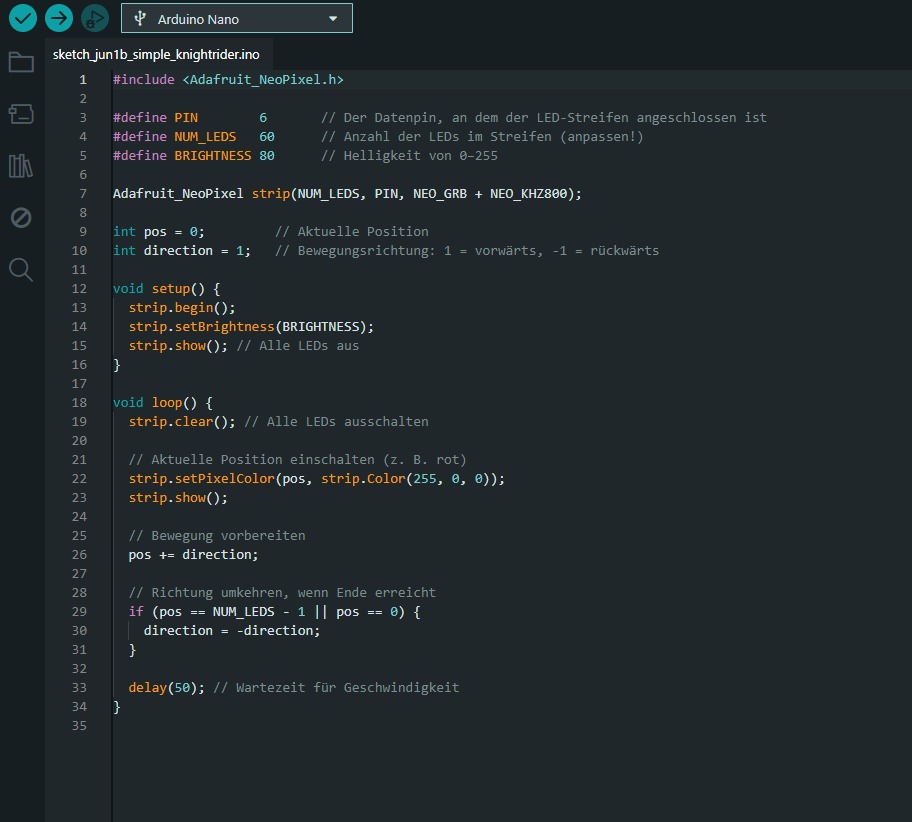Upload the sketch with the arrow button
Viewport: 912px width, 822px height.
(x=59, y=18)
